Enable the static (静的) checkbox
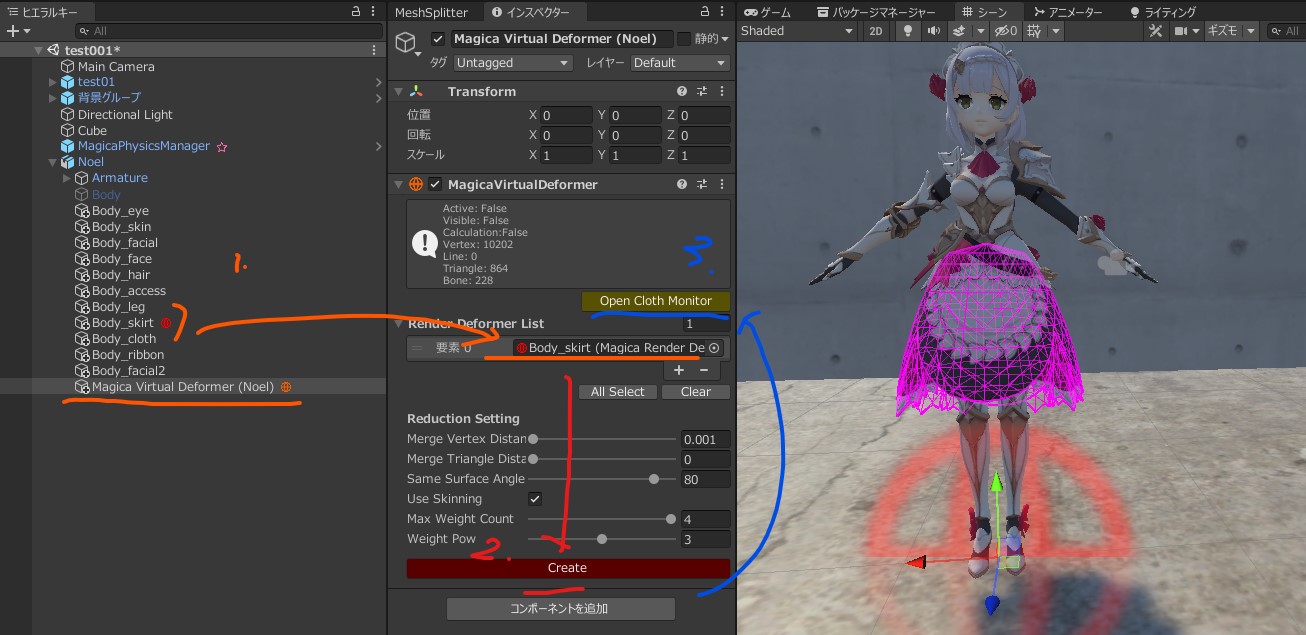The image size is (1306, 635). point(684,39)
